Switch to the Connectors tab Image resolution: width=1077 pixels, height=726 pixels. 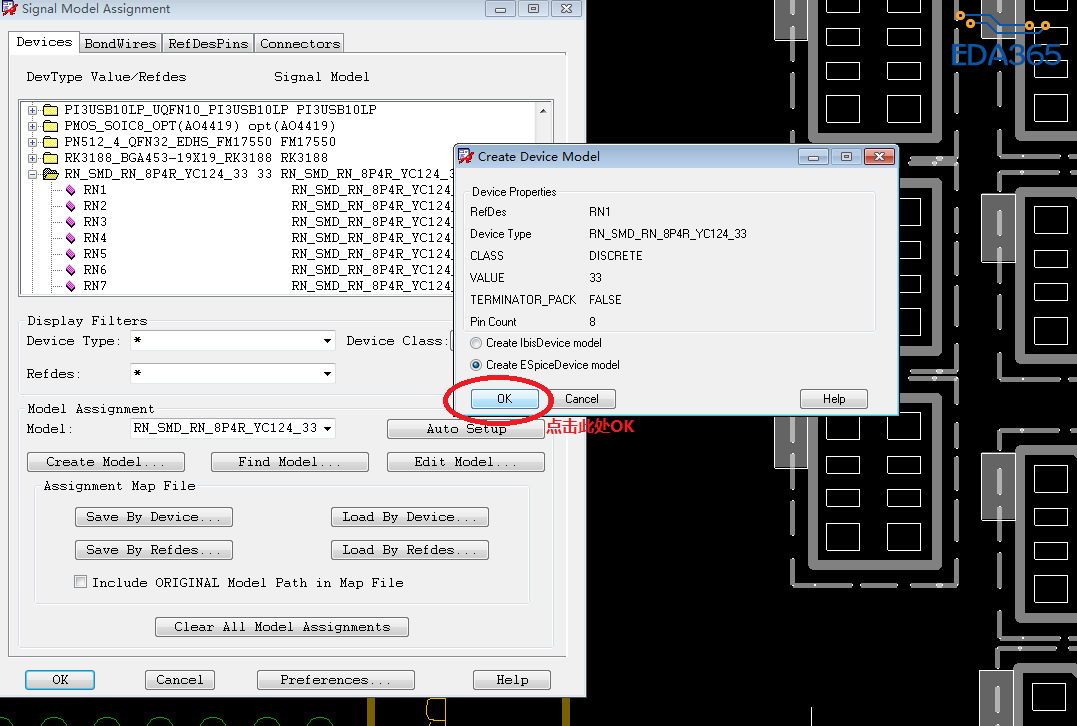click(299, 43)
